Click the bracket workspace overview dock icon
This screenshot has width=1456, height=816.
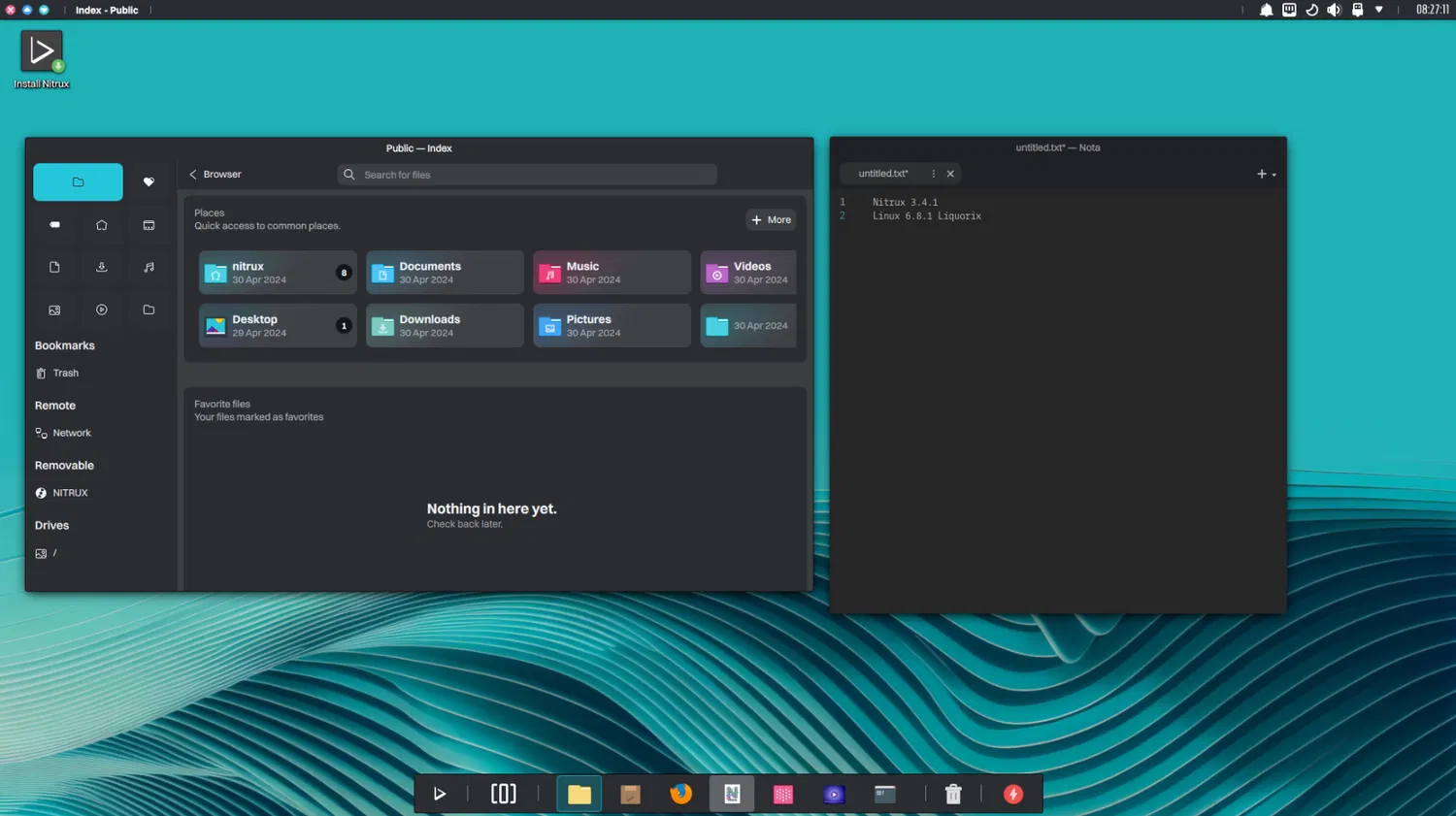point(503,794)
